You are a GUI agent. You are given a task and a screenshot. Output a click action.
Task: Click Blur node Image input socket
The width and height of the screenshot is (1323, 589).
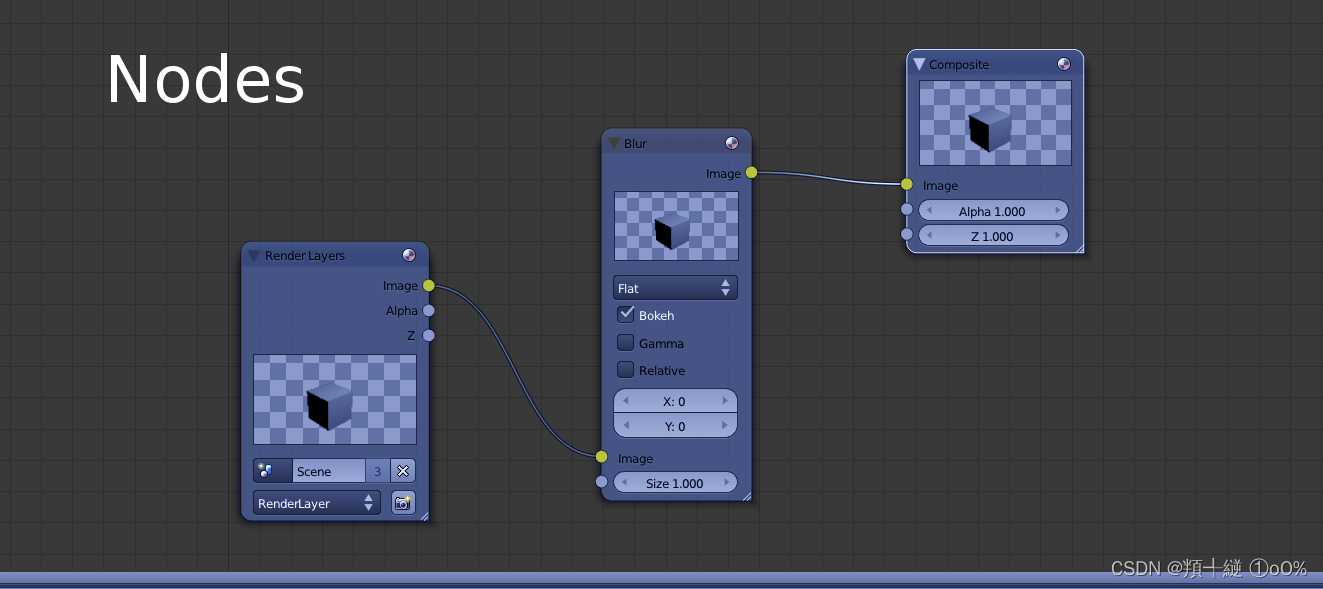coord(601,457)
